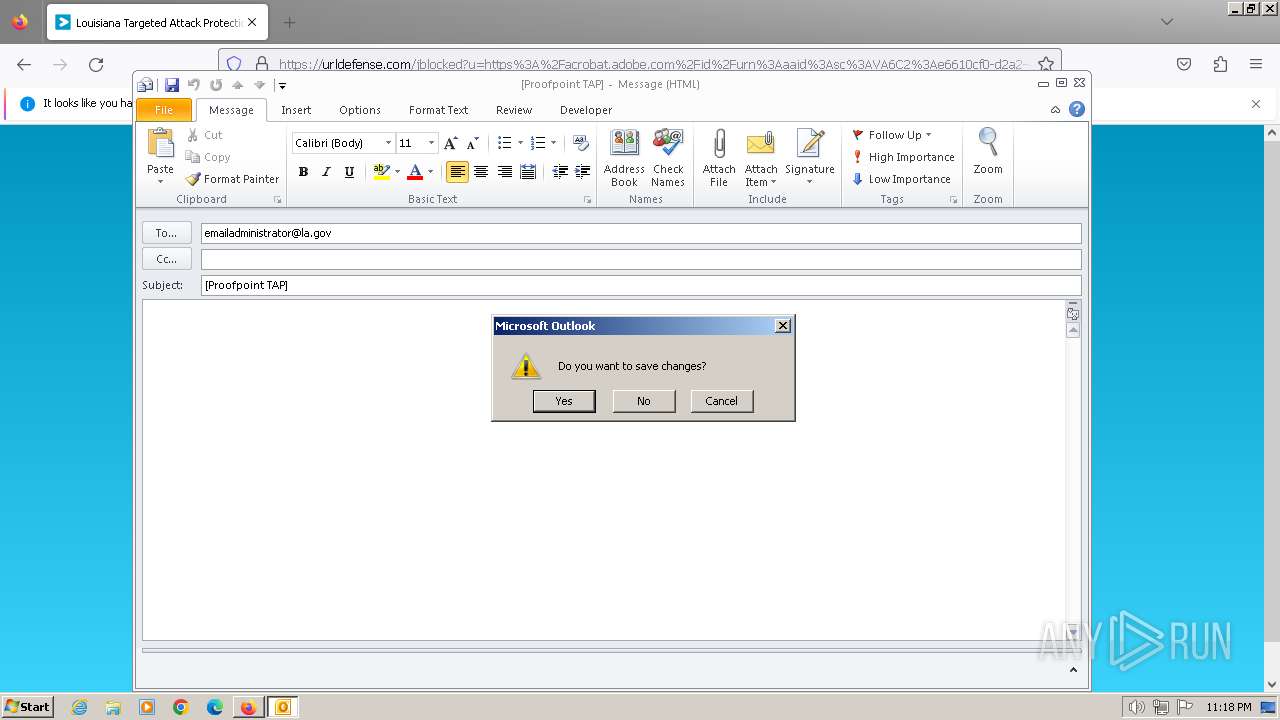Click Decrease Indent icon
Viewport: 1280px width, 720px height.
coord(560,172)
